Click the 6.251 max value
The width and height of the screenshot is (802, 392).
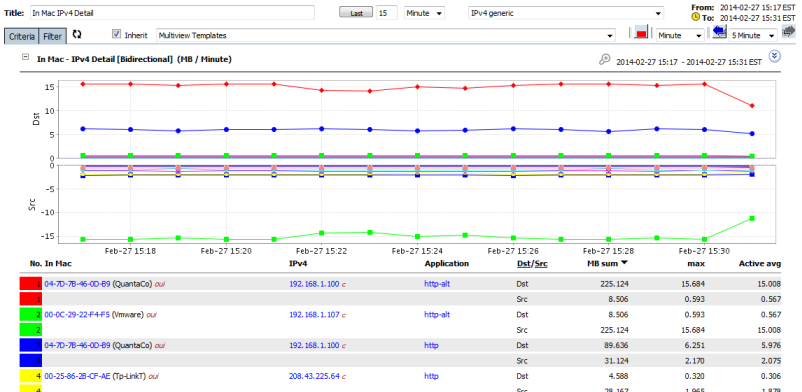click(x=695, y=345)
